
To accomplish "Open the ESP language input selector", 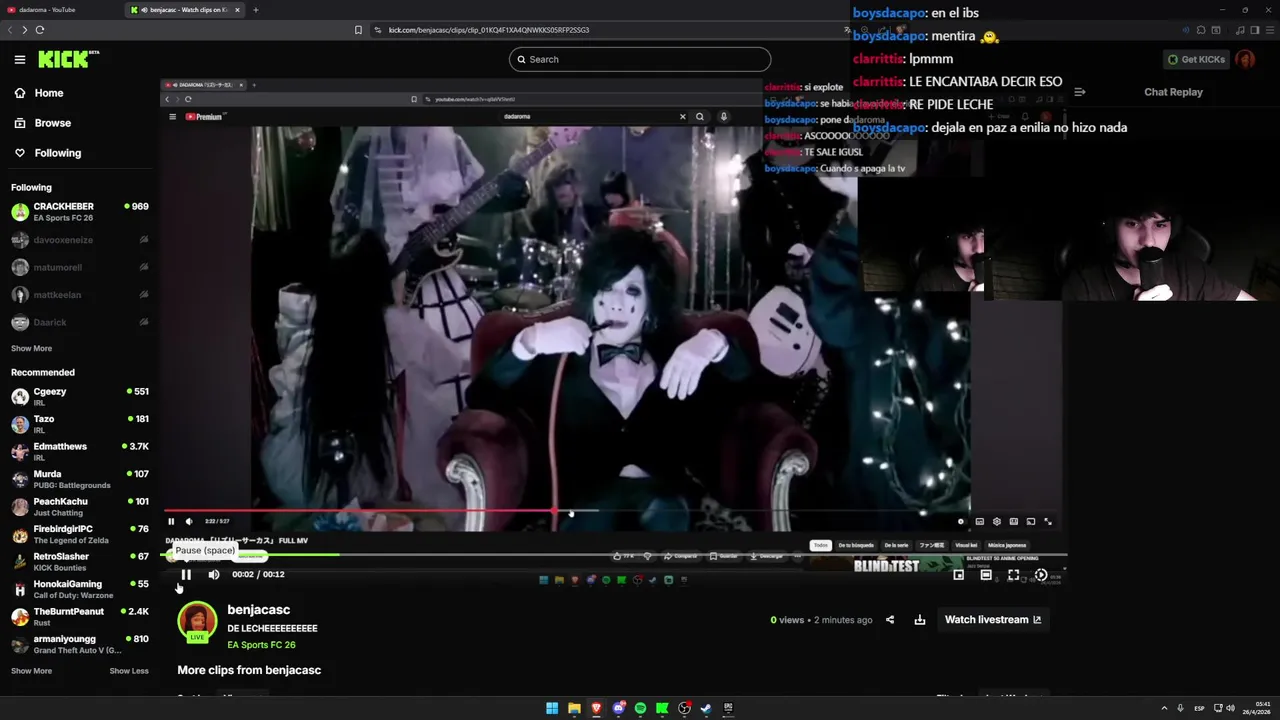I will (1199, 708).
